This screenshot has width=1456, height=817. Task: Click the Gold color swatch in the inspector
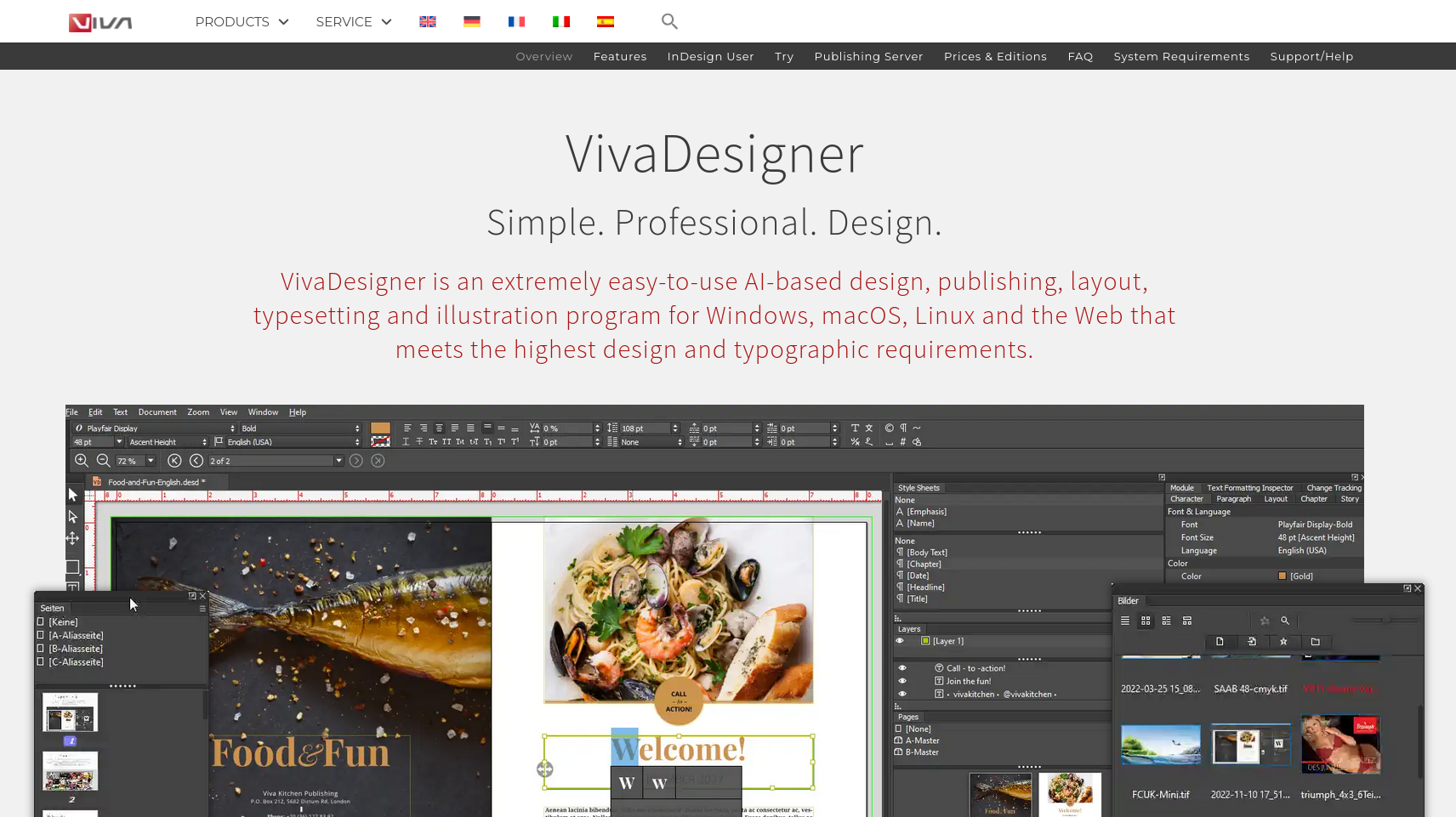(1283, 576)
